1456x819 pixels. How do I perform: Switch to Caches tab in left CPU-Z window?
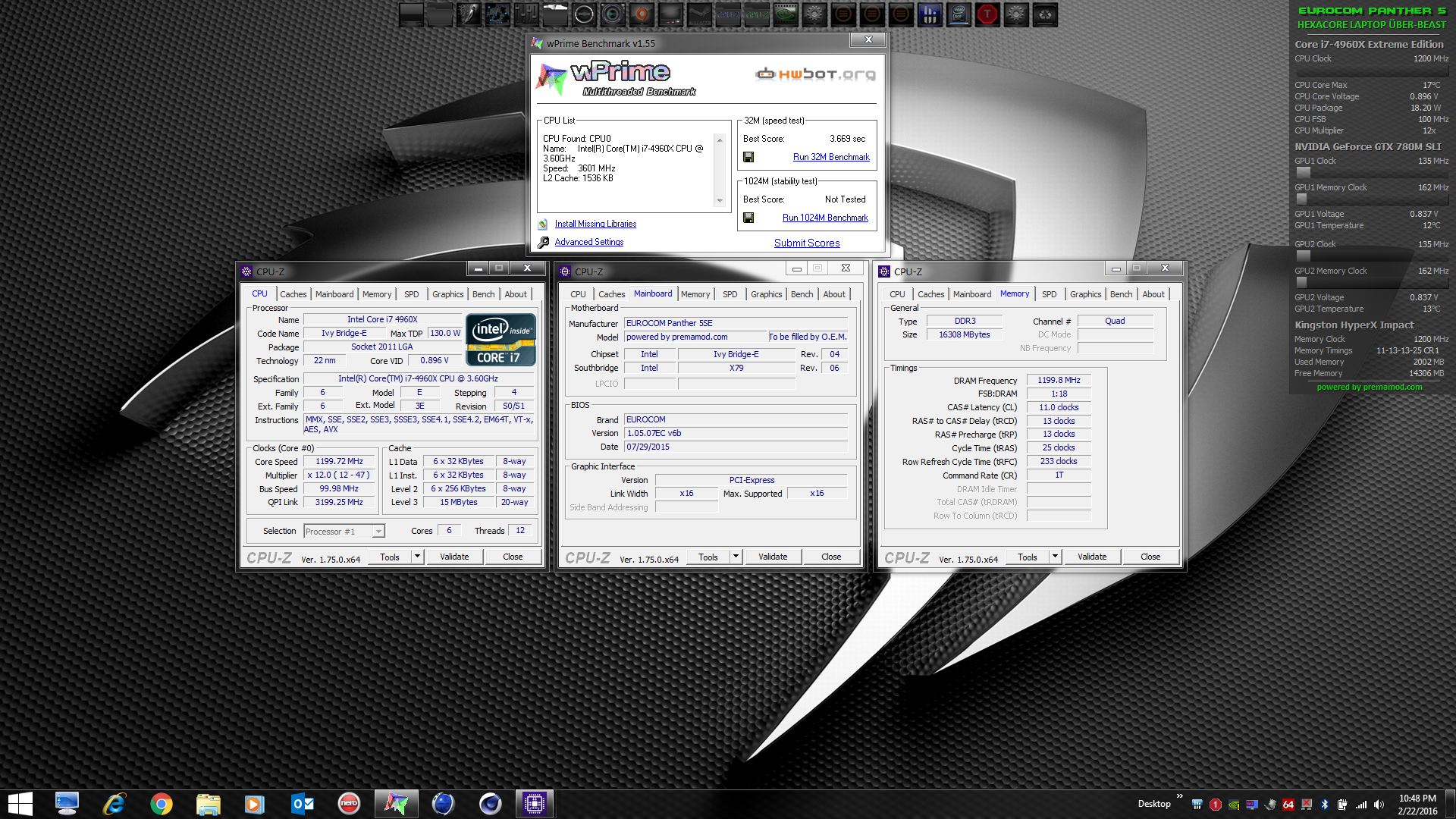tap(293, 294)
